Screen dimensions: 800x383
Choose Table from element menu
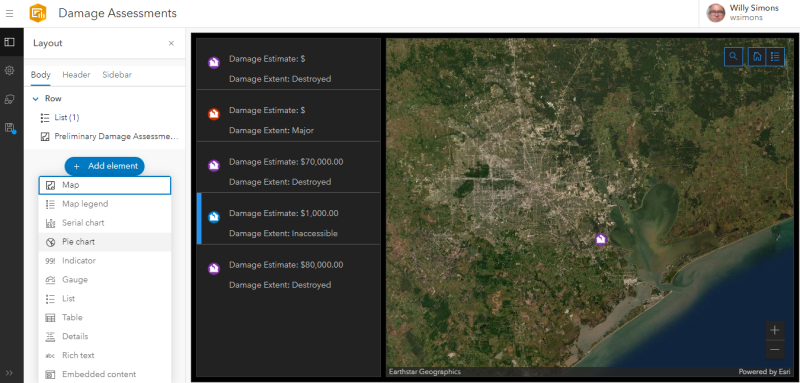105,317
